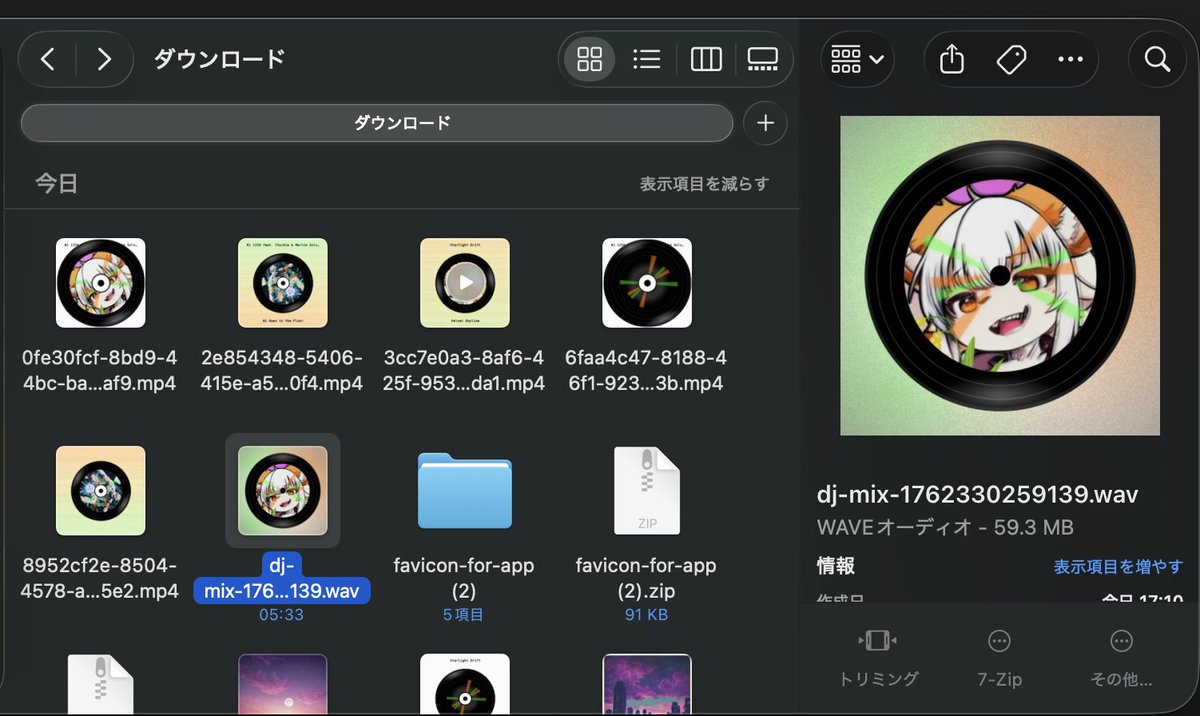Click file name 3cc7e0a3-8af6-425f-953...da1.mp4
The image size is (1200, 716).
click(464, 370)
